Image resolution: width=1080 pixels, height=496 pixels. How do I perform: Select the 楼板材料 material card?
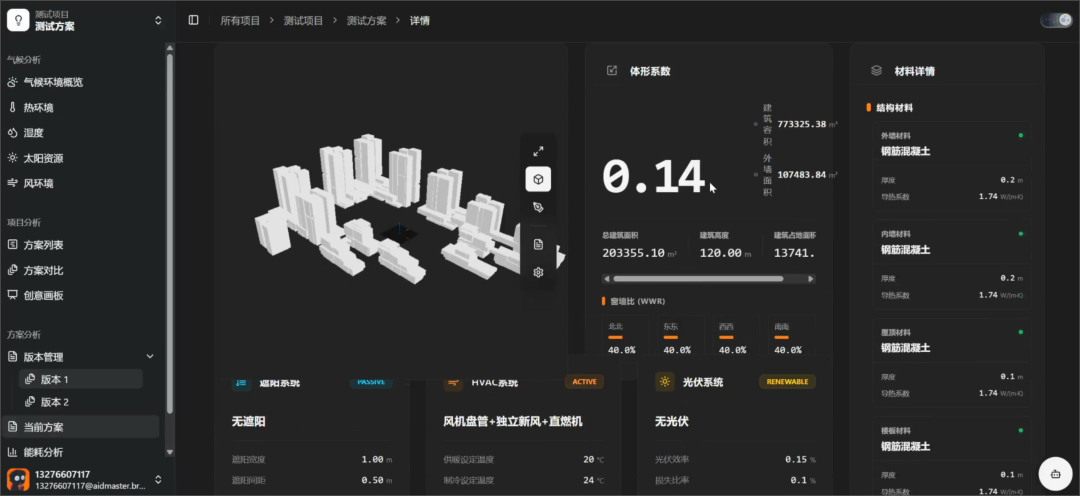[x=952, y=455]
